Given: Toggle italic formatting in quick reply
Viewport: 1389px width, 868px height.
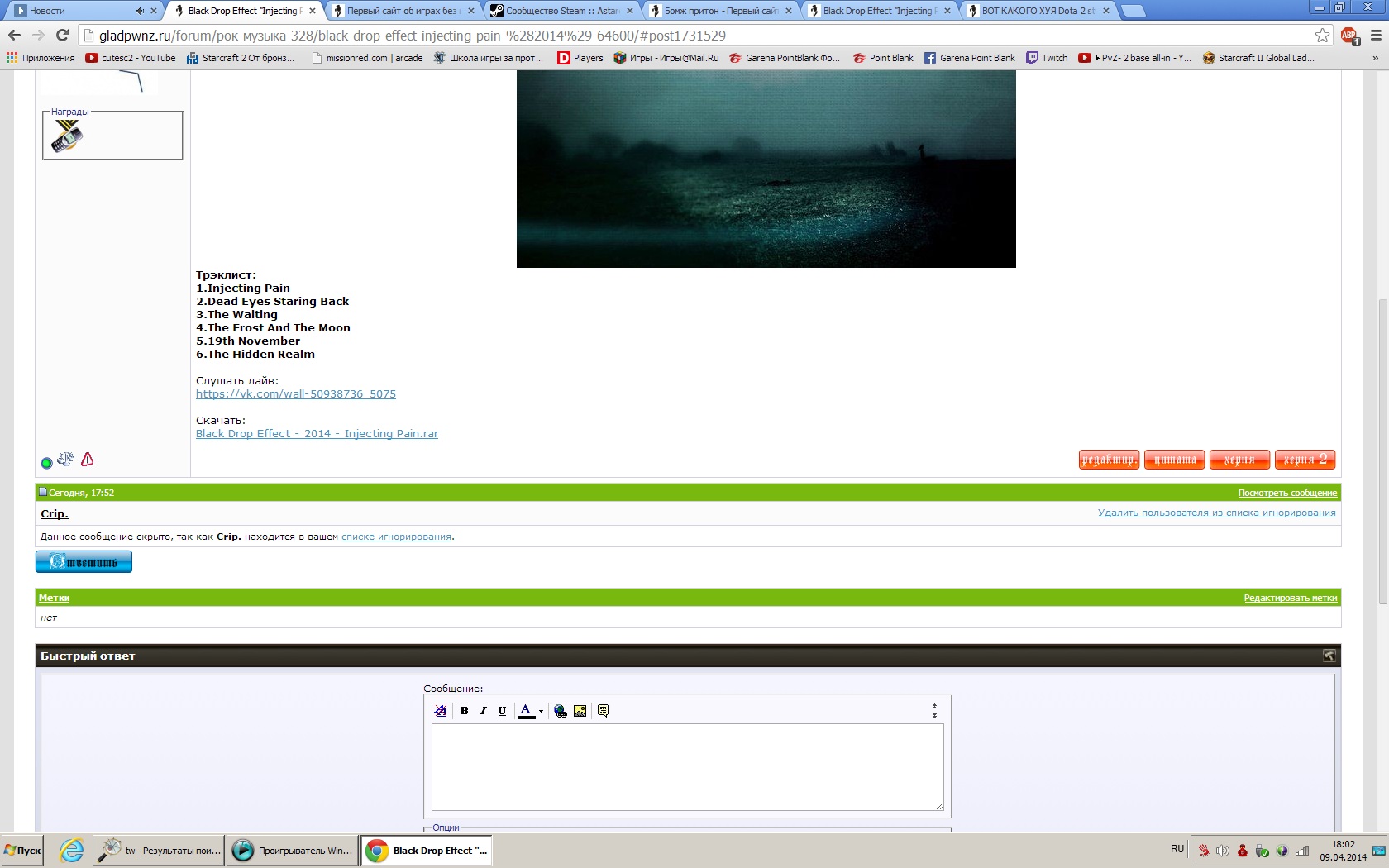Looking at the screenshot, I should 484,711.
